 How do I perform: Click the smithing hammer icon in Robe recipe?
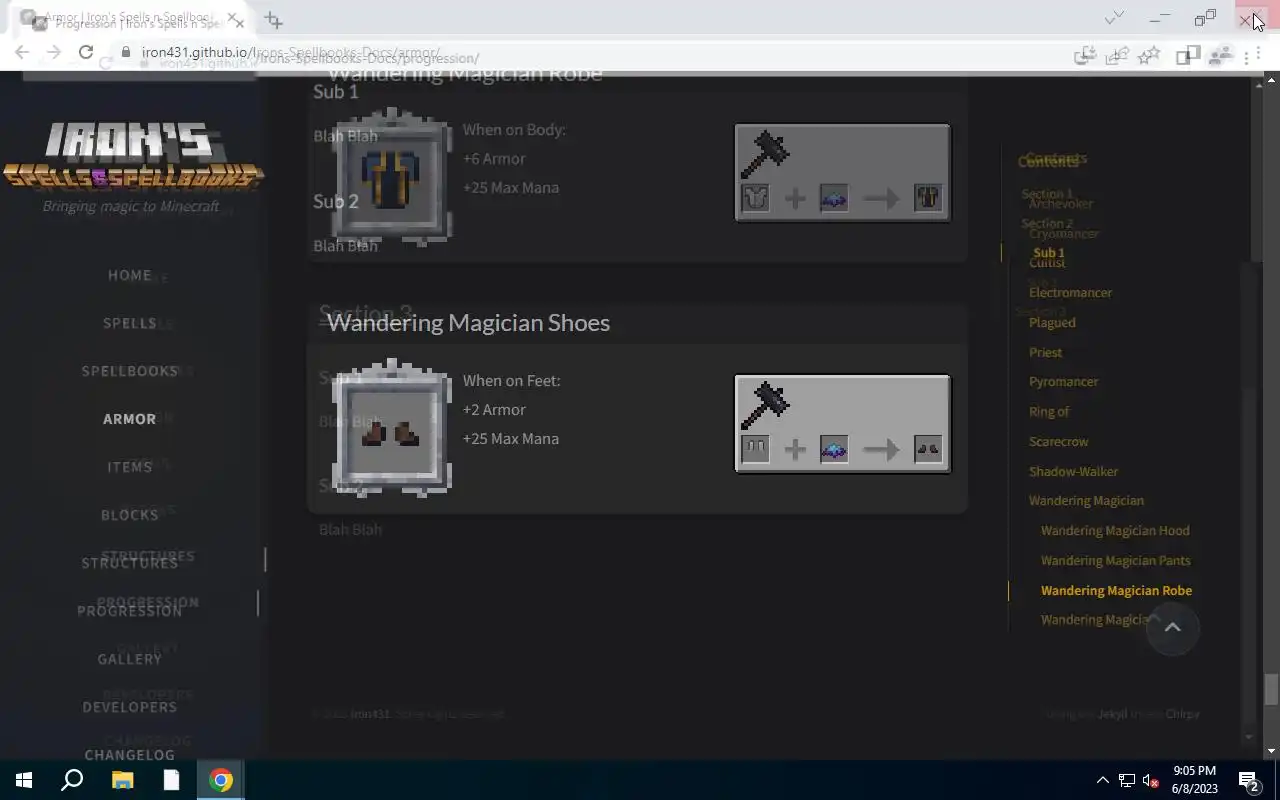[x=765, y=155]
